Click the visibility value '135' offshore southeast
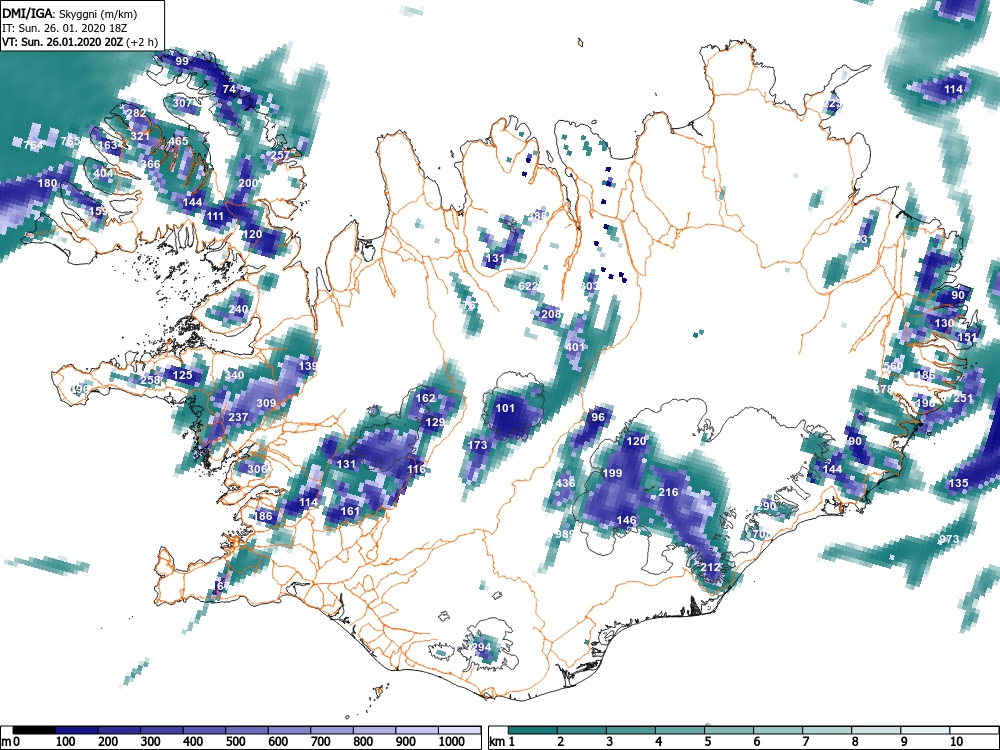 [958, 483]
